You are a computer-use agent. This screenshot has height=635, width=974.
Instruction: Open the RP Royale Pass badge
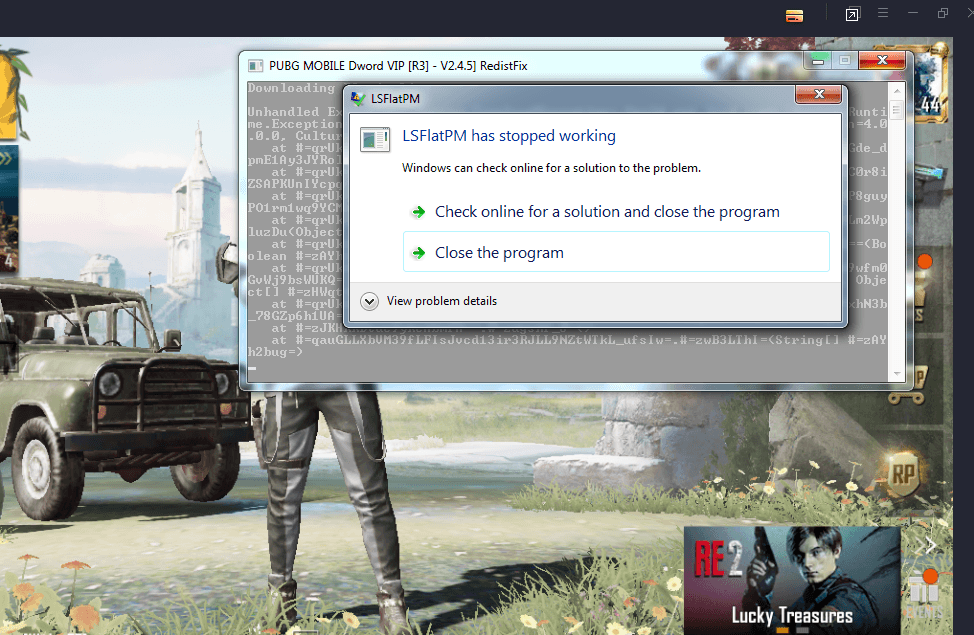(x=903, y=475)
